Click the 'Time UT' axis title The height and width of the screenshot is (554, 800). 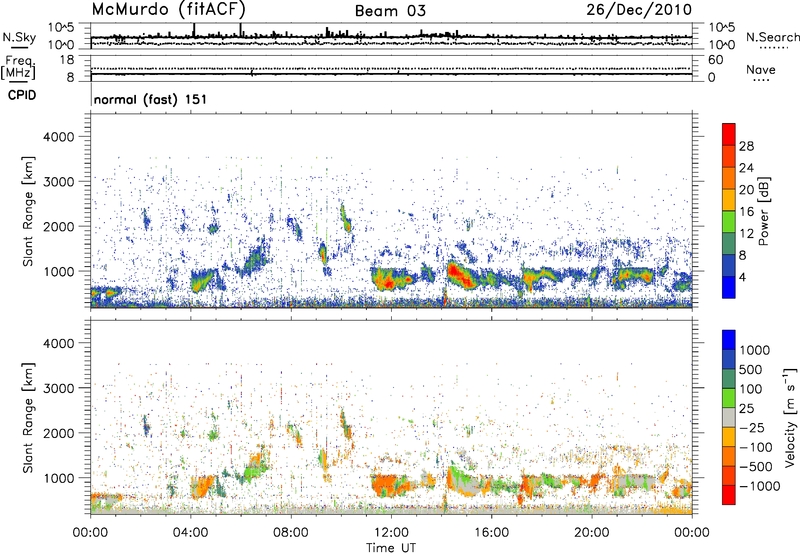click(391, 547)
